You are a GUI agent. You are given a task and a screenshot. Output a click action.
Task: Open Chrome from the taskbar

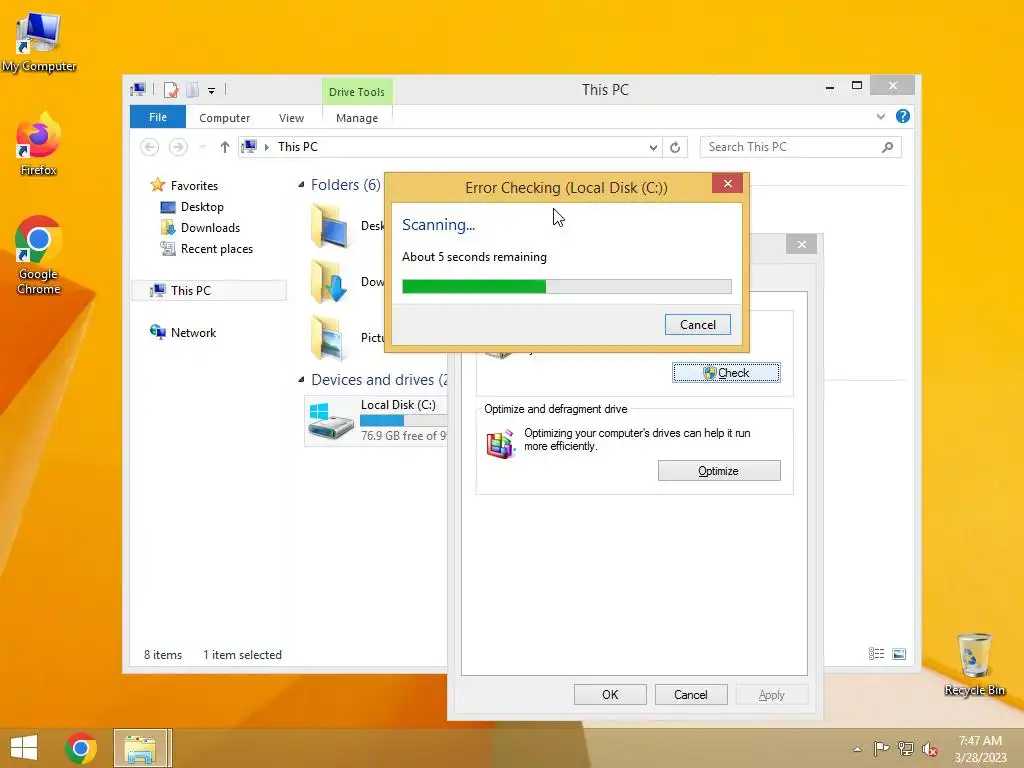[x=81, y=748]
